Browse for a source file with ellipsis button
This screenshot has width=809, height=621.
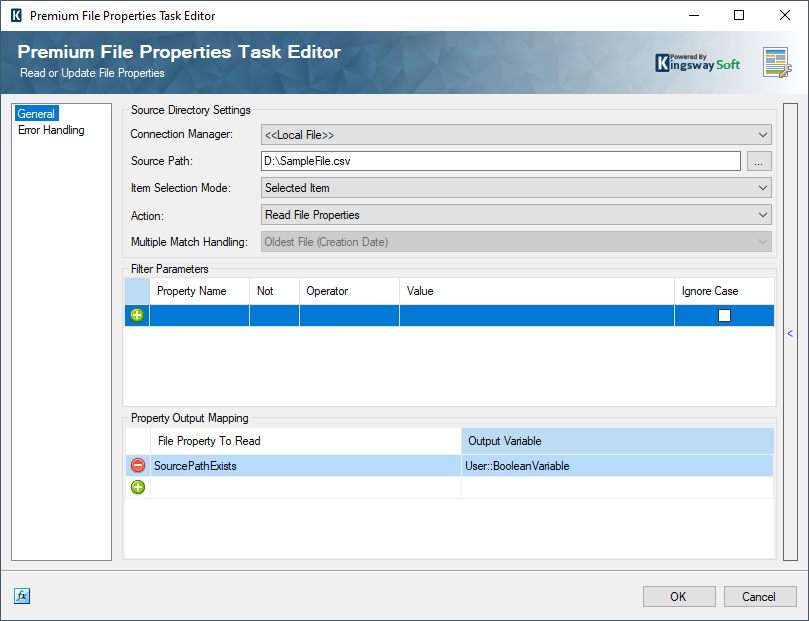(x=759, y=161)
